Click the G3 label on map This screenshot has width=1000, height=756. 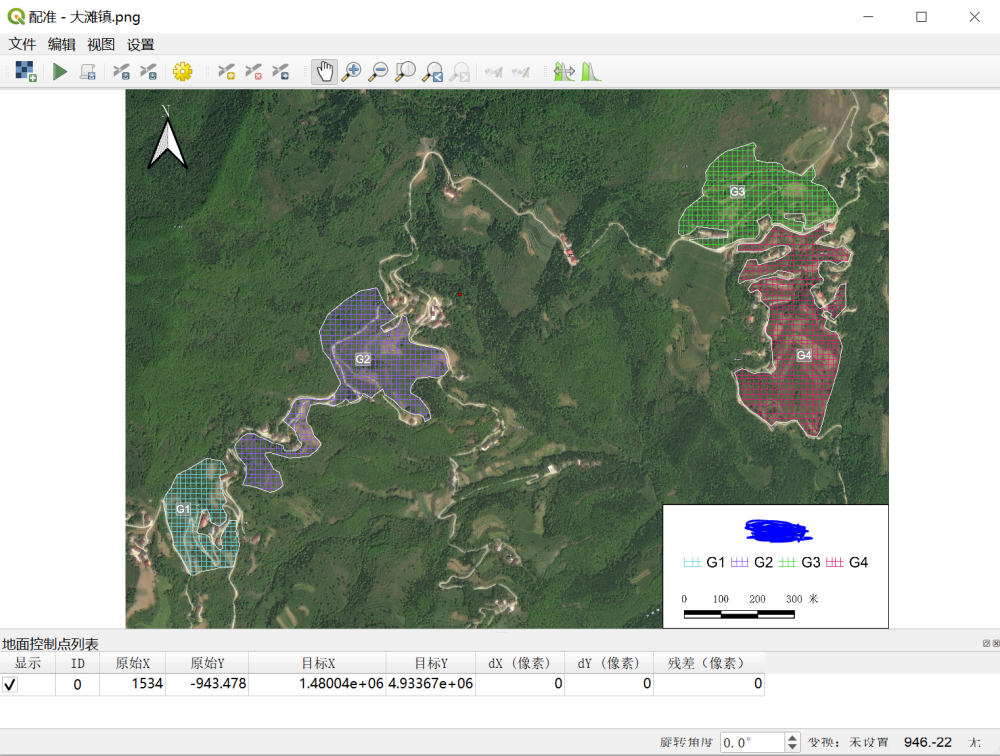[737, 191]
